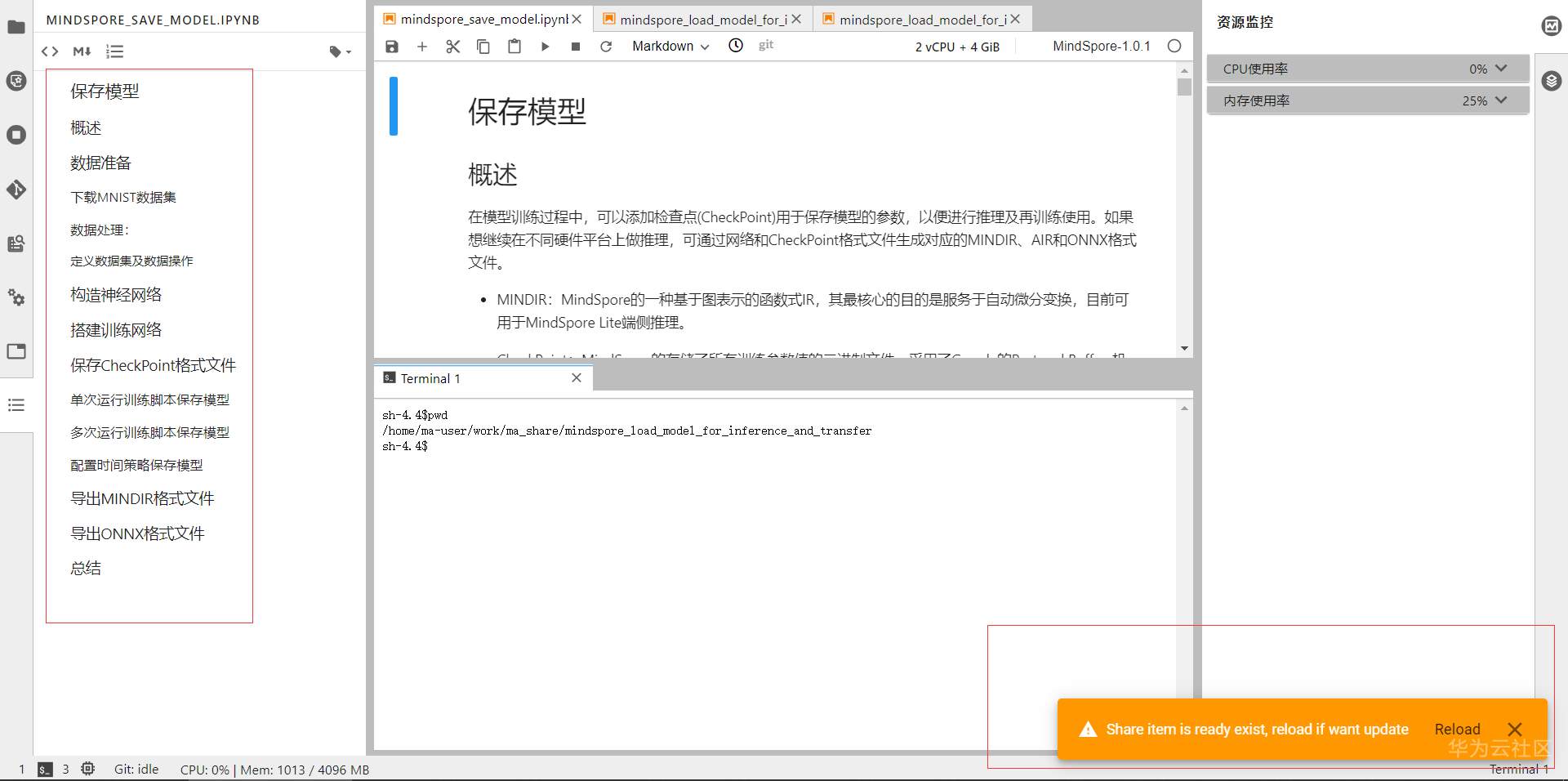
Task: Open the Markdown cell type dropdown
Action: [670, 47]
